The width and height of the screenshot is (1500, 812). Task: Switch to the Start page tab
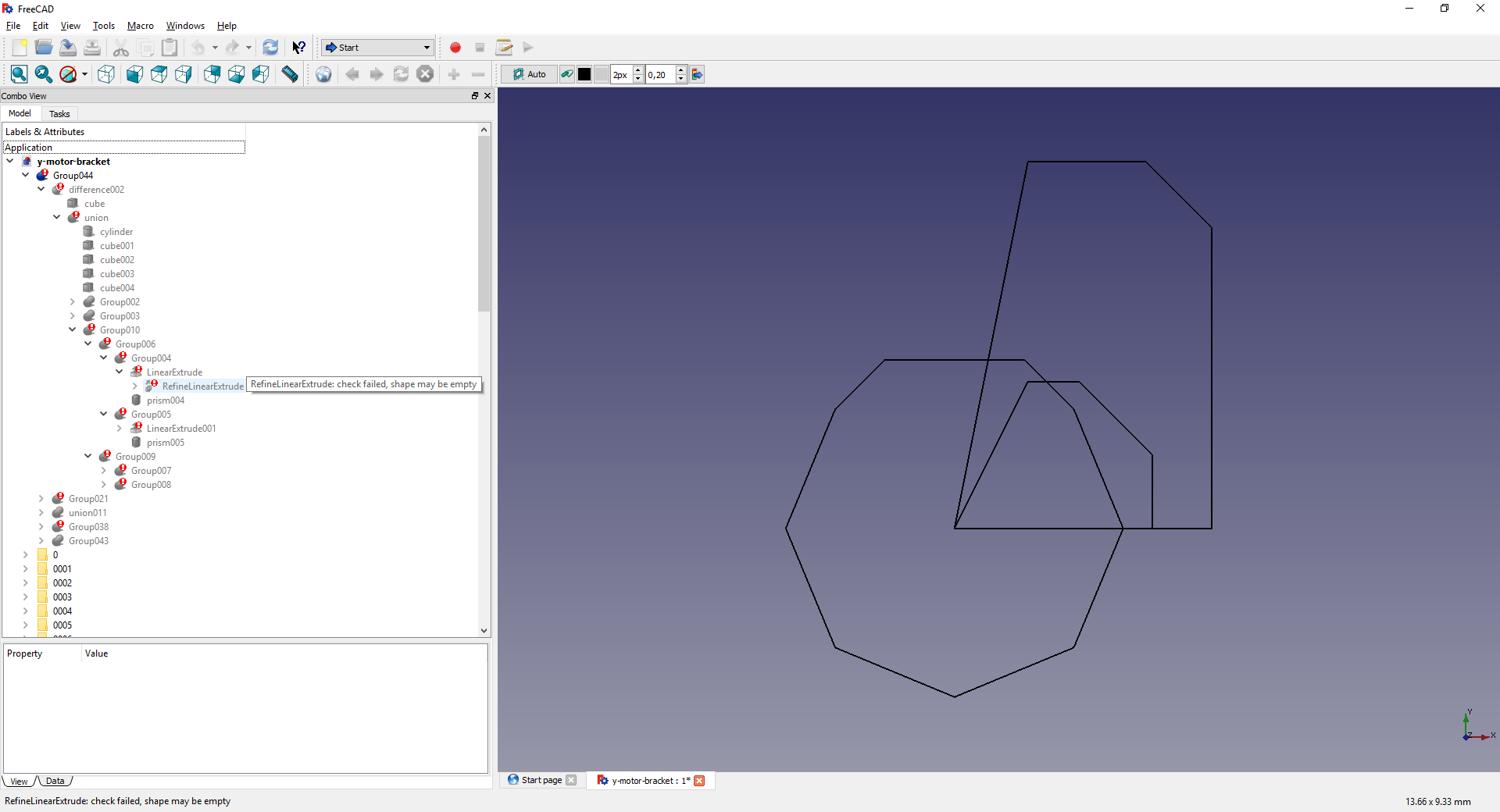(541, 780)
